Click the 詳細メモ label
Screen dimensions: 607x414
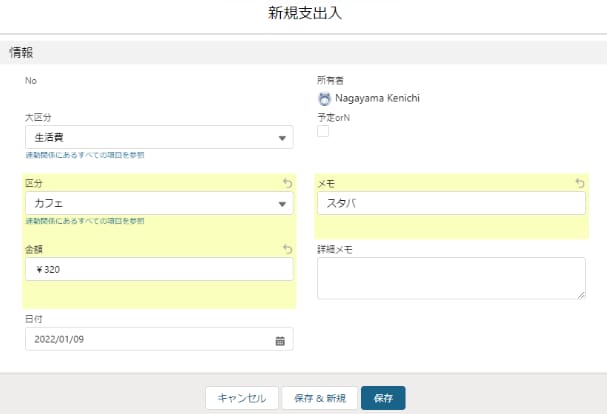pyautogui.click(x=335, y=249)
